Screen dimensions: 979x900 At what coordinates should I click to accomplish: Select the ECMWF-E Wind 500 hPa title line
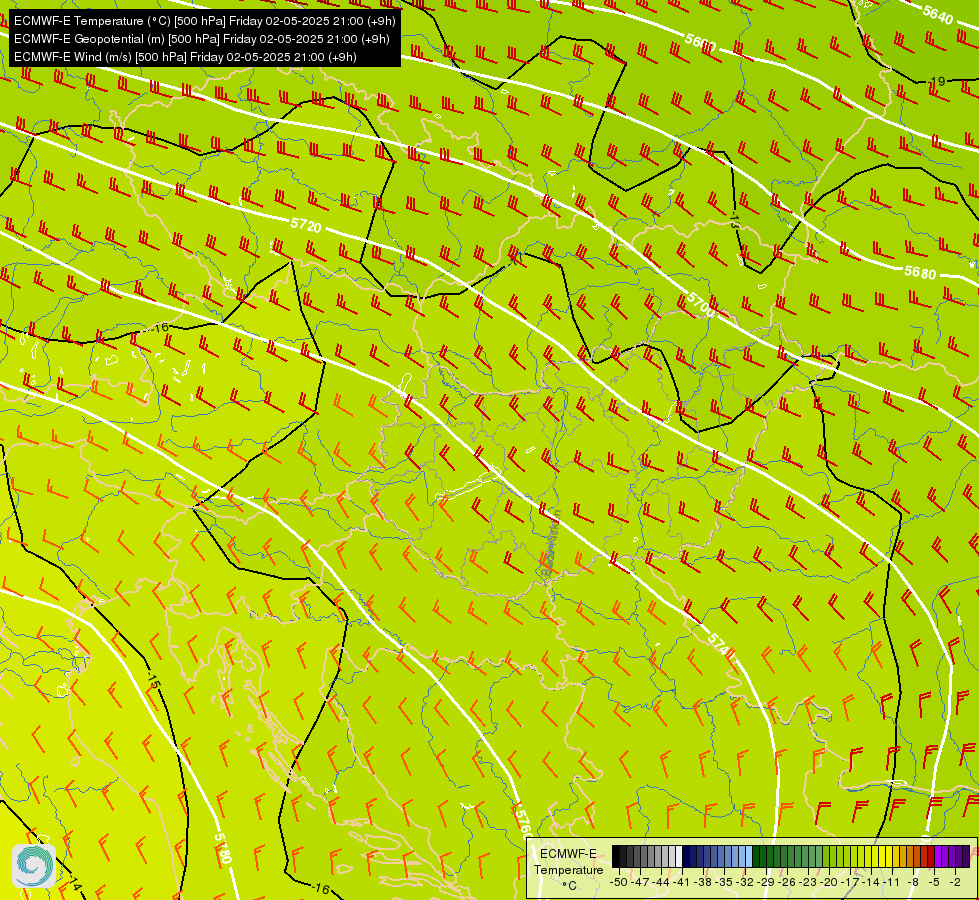pos(185,57)
